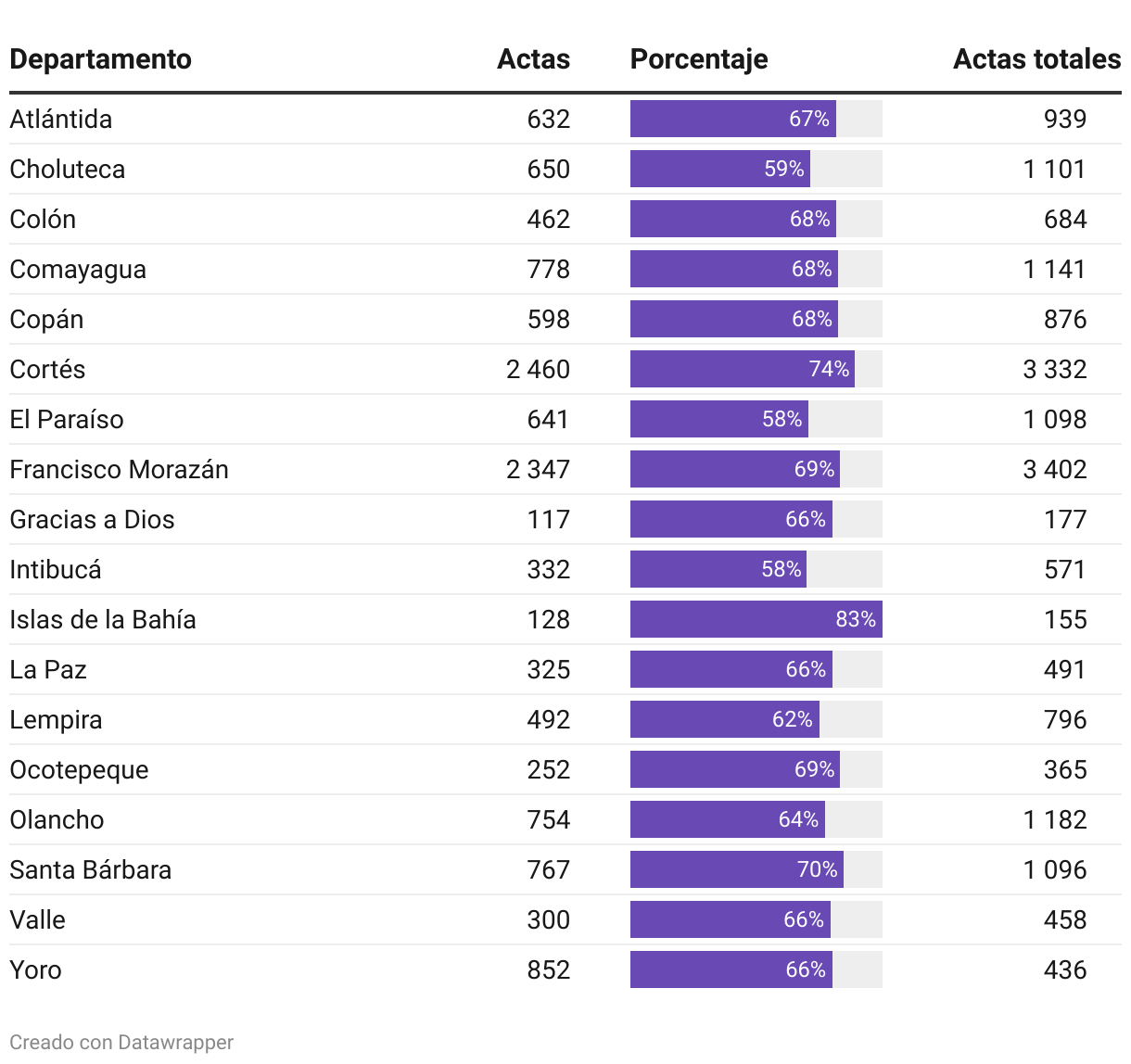Image resolution: width=1131 pixels, height=1064 pixels.
Task: Select the Comayagua department name
Action: (78, 269)
